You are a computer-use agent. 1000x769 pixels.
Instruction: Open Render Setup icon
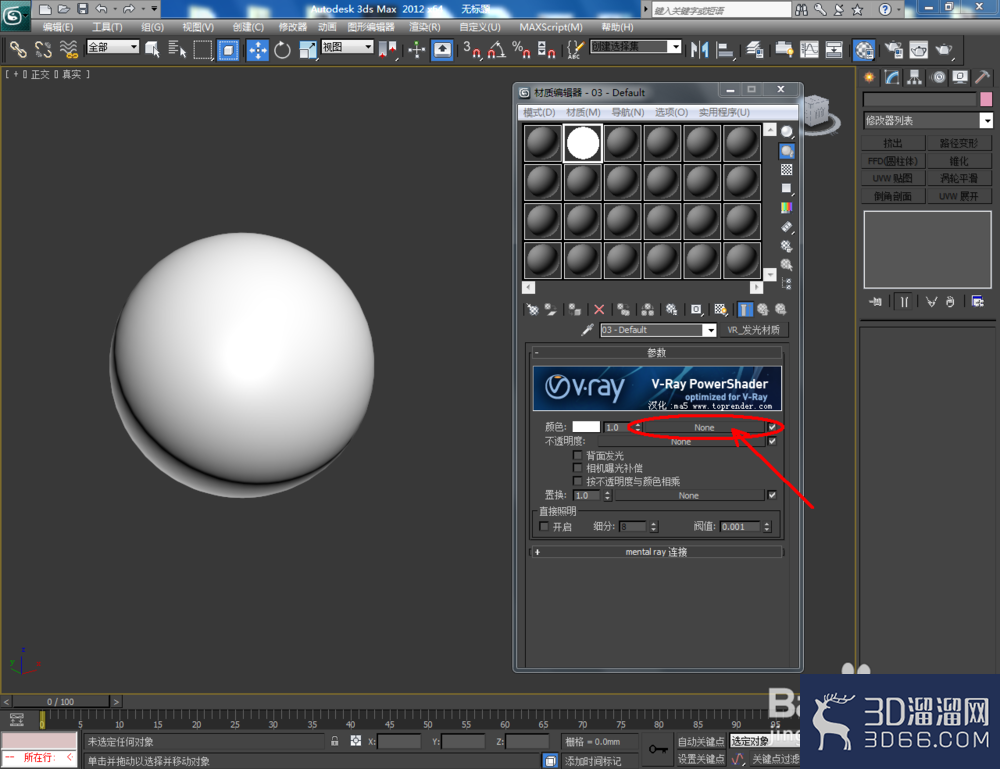point(893,50)
